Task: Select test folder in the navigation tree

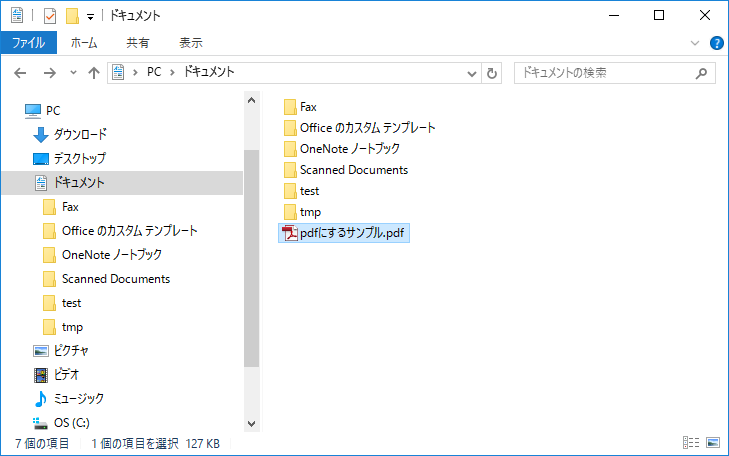Action: (71, 303)
